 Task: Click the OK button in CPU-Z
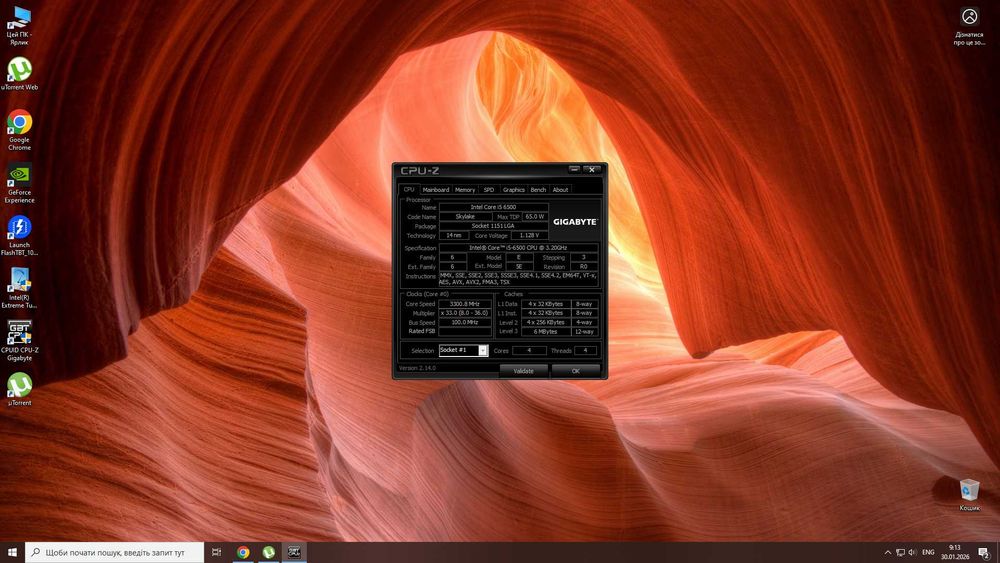point(575,371)
